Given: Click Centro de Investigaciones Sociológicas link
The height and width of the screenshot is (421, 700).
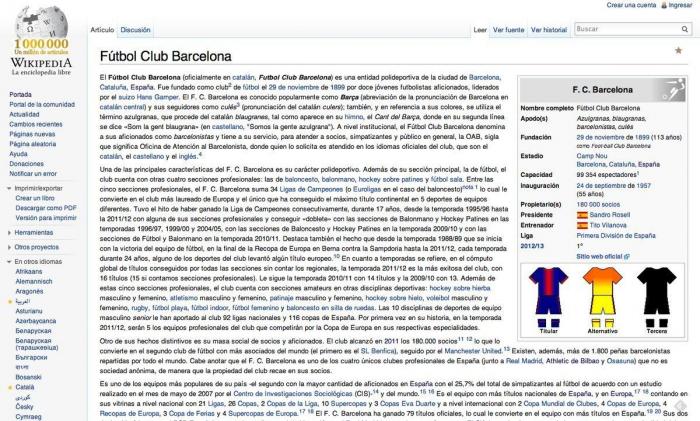Looking at the screenshot, I should pyautogui.click(x=293, y=394).
